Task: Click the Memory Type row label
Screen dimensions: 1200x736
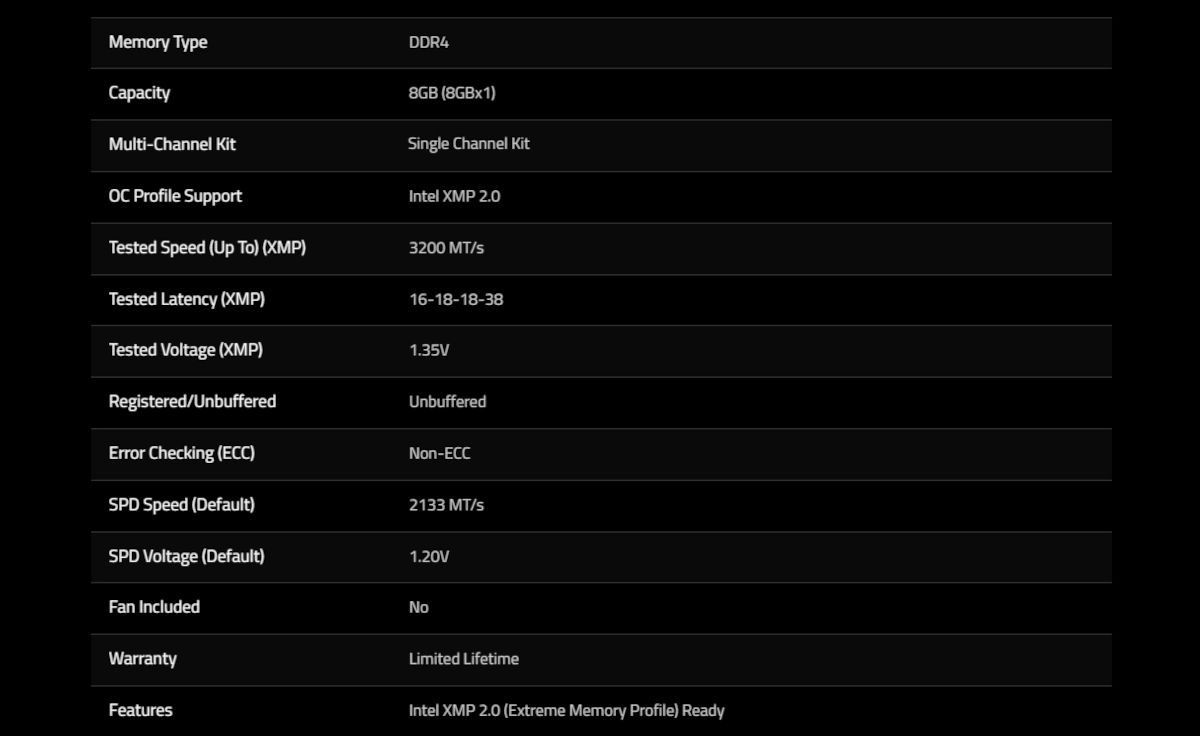Action: pyautogui.click(x=158, y=42)
